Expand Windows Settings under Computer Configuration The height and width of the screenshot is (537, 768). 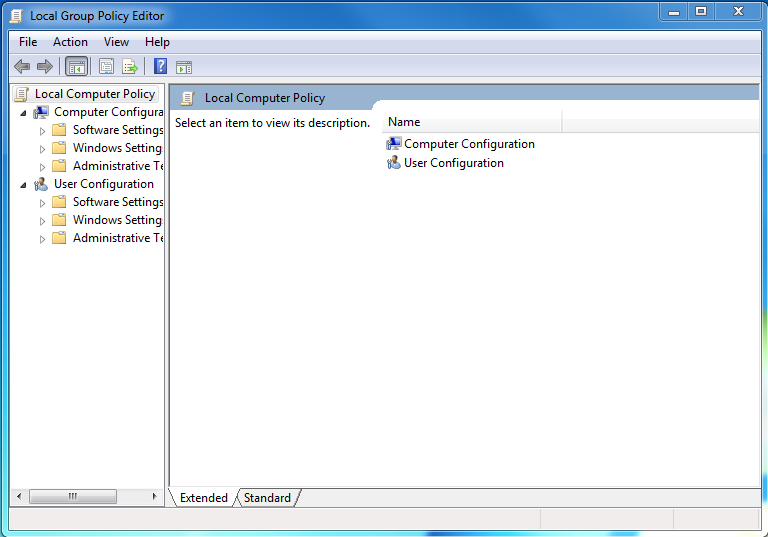click(43, 149)
